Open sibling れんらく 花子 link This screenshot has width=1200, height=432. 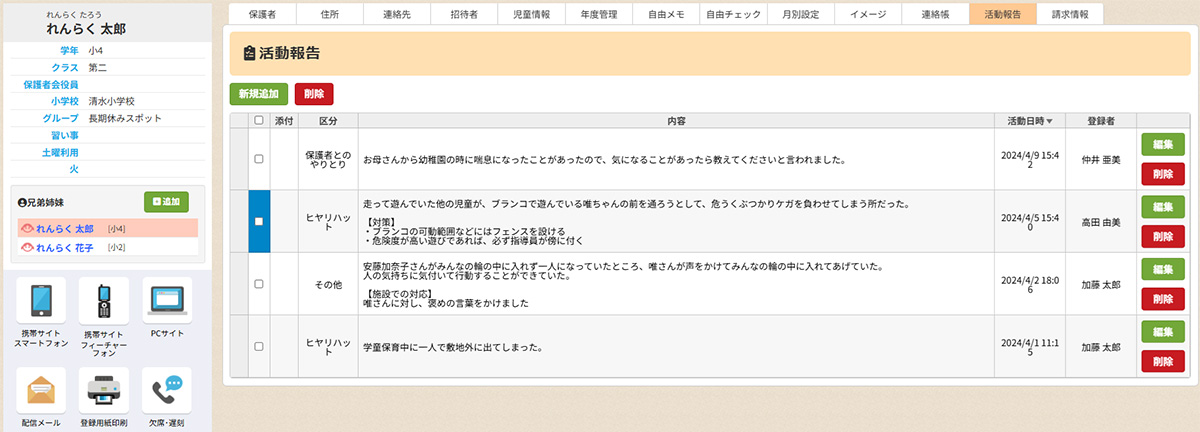[x=64, y=246]
